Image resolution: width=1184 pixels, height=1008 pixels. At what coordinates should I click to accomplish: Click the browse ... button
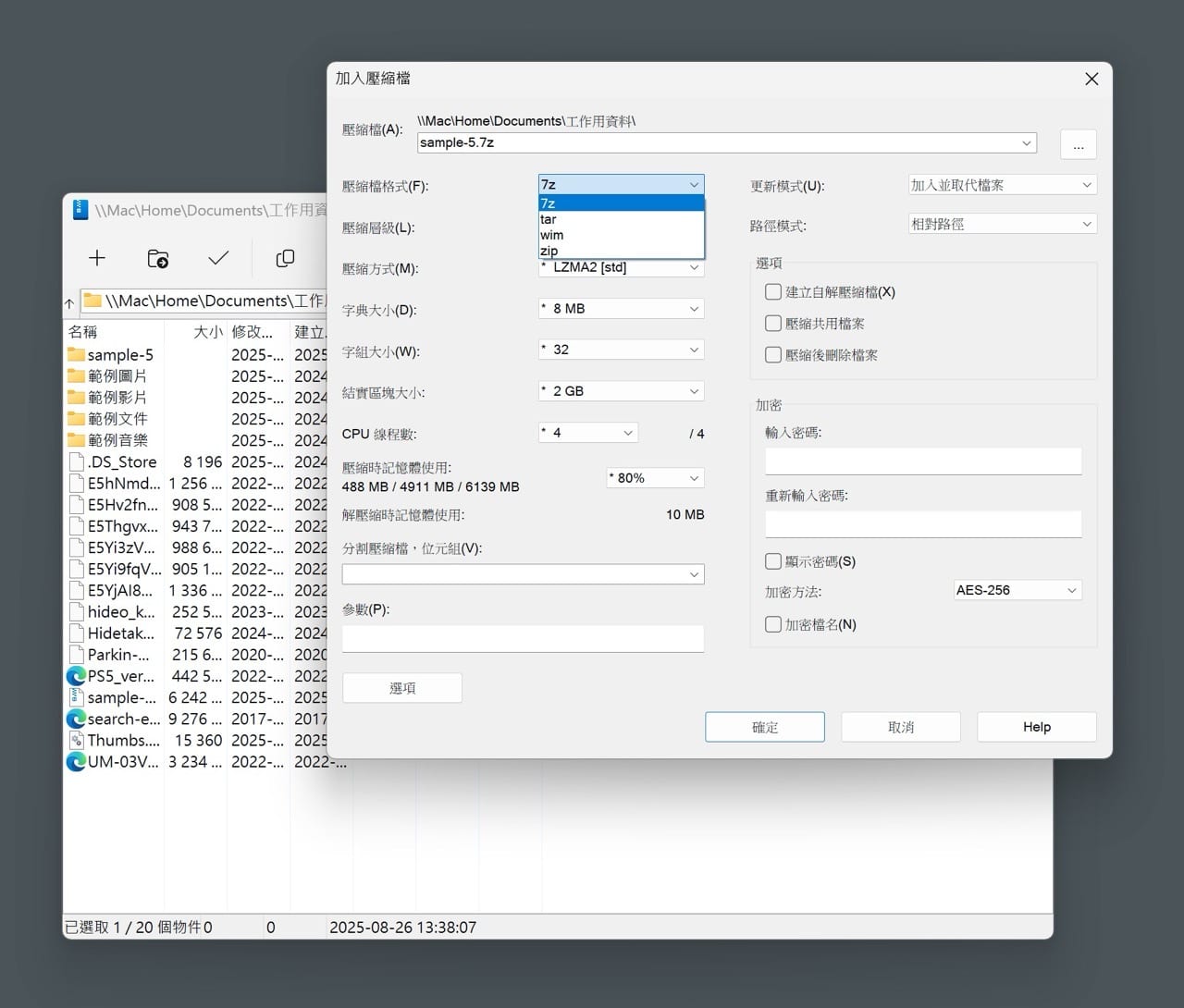pos(1079,145)
